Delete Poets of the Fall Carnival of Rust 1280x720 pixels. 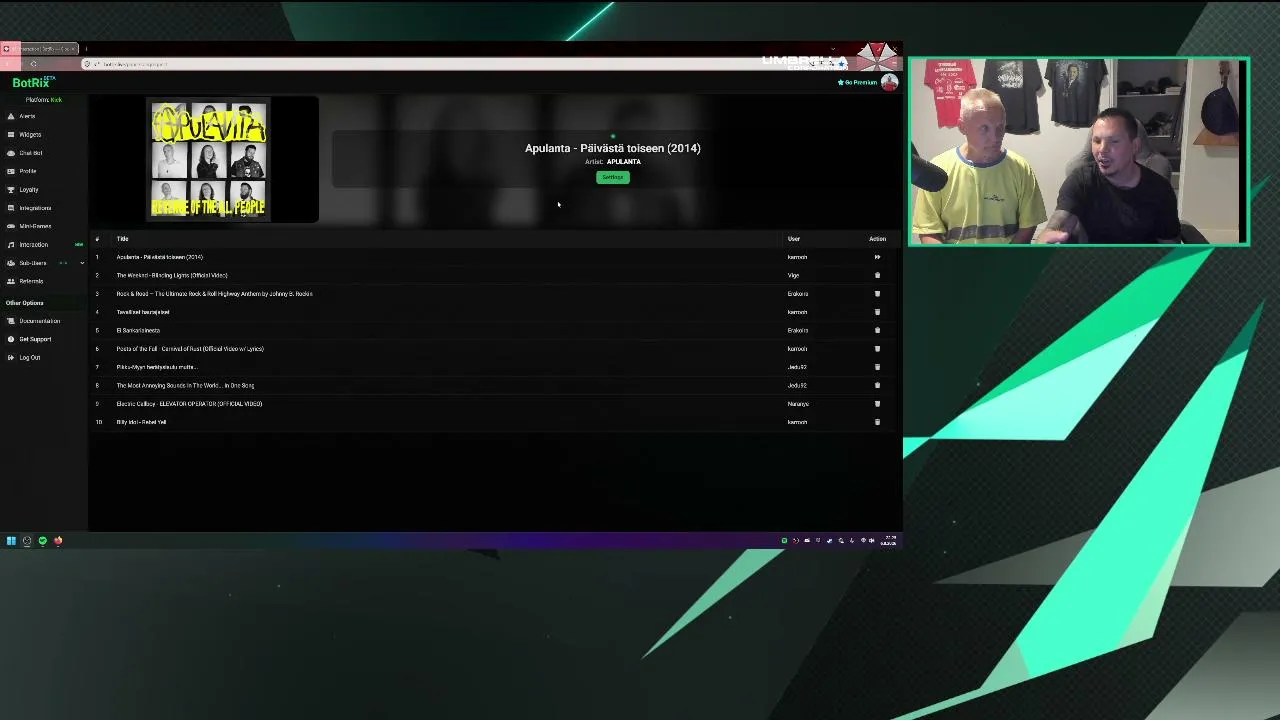coord(877,349)
